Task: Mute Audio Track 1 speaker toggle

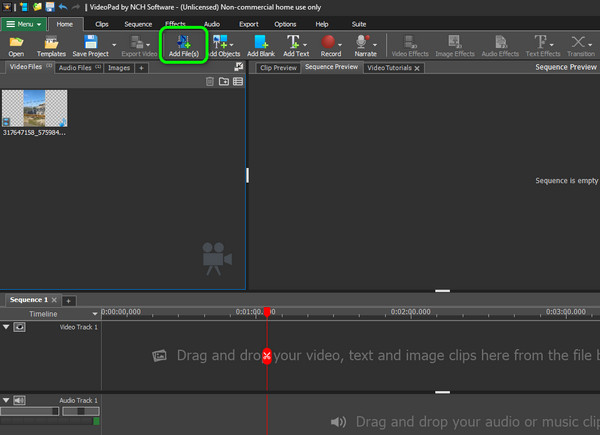Action: [20, 401]
